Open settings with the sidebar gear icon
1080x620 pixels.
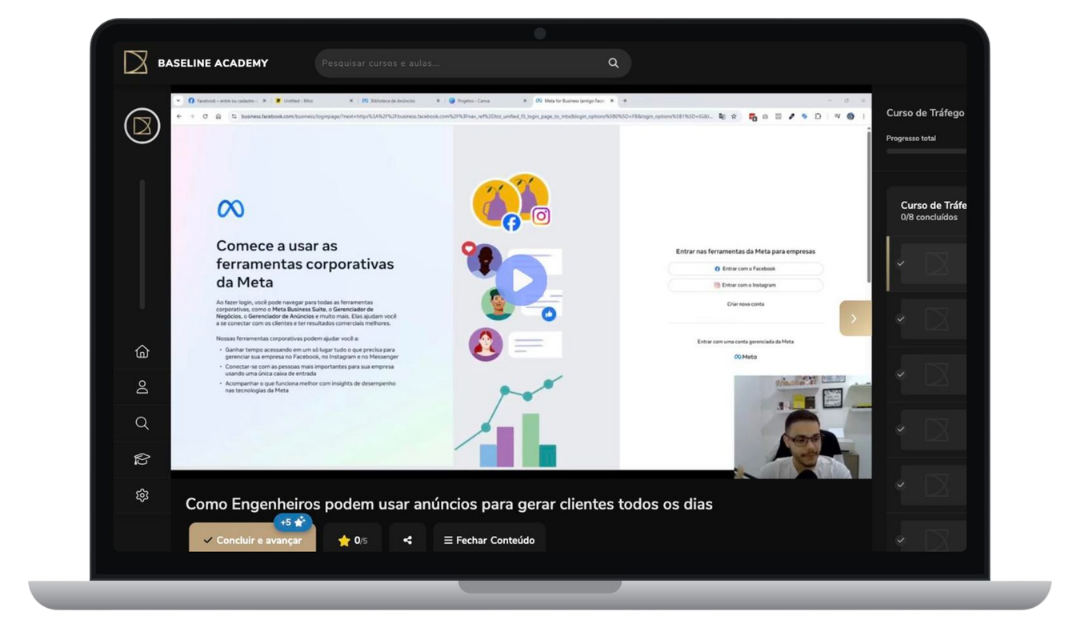pos(142,495)
